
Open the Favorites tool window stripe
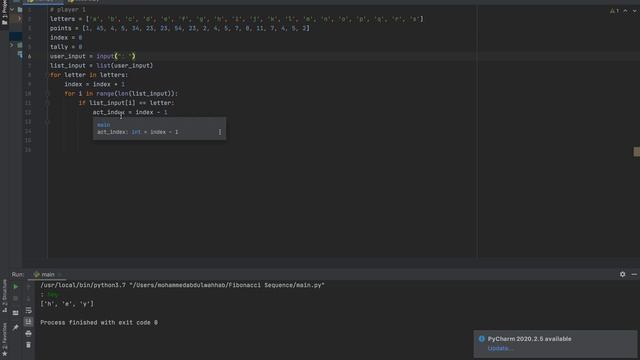tap(4, 339)
